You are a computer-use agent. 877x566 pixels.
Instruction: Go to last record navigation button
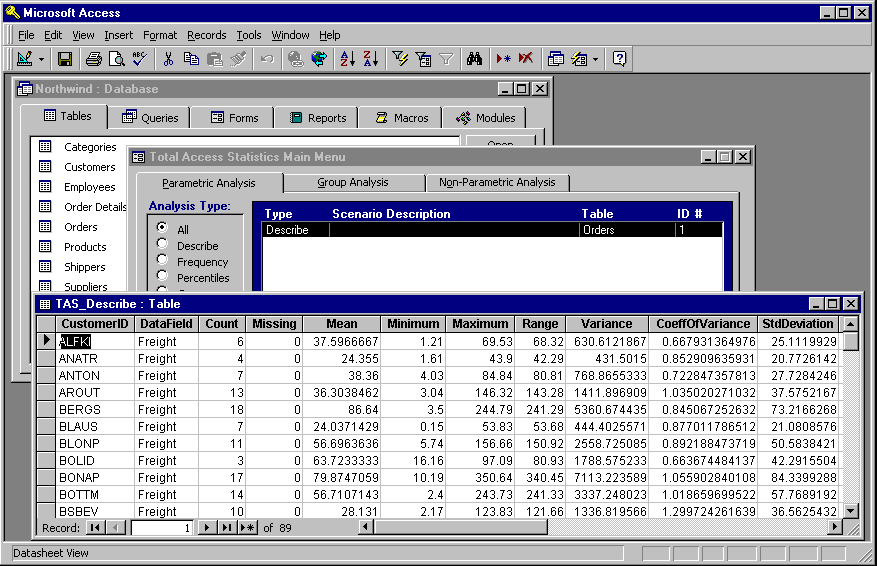coord(227,527)
